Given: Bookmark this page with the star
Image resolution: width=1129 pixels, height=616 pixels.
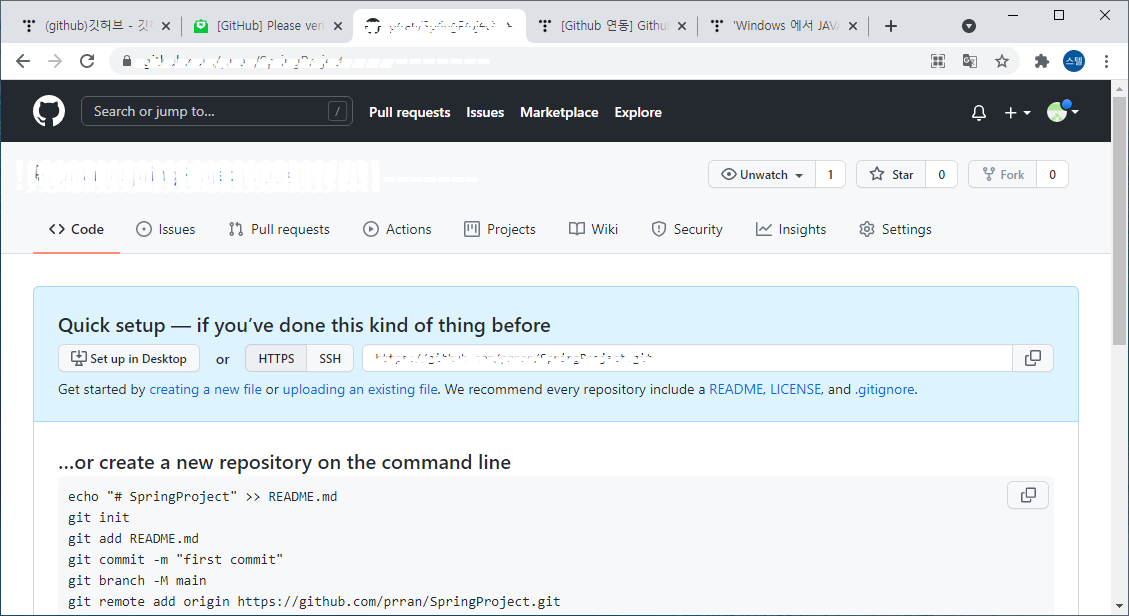Looking at the screenshot, I should click(x=1002, y=61).
